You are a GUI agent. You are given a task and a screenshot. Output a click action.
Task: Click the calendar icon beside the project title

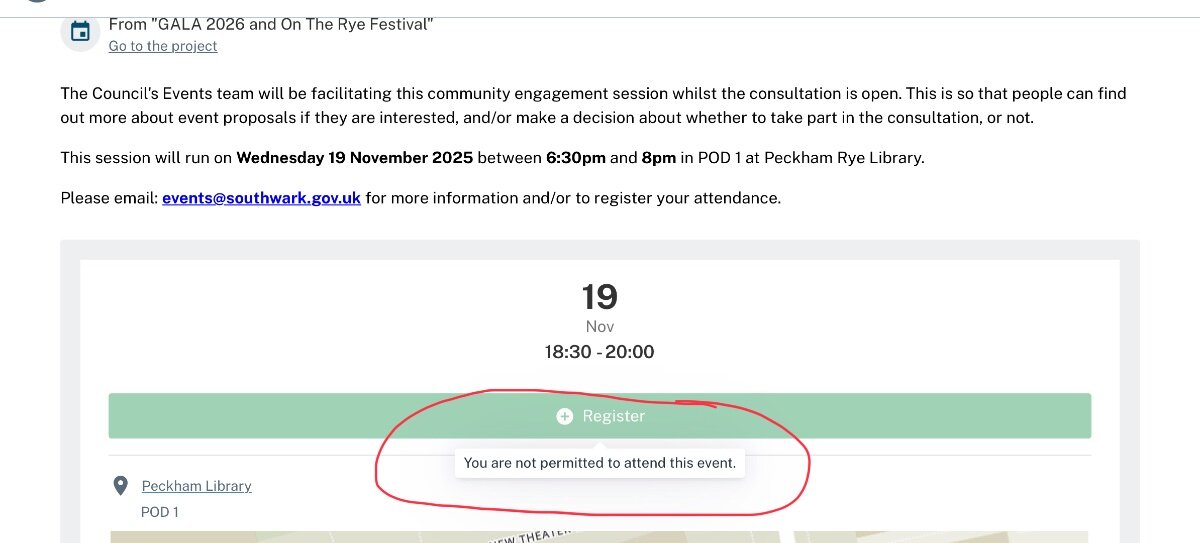click(x=80, y=32)
